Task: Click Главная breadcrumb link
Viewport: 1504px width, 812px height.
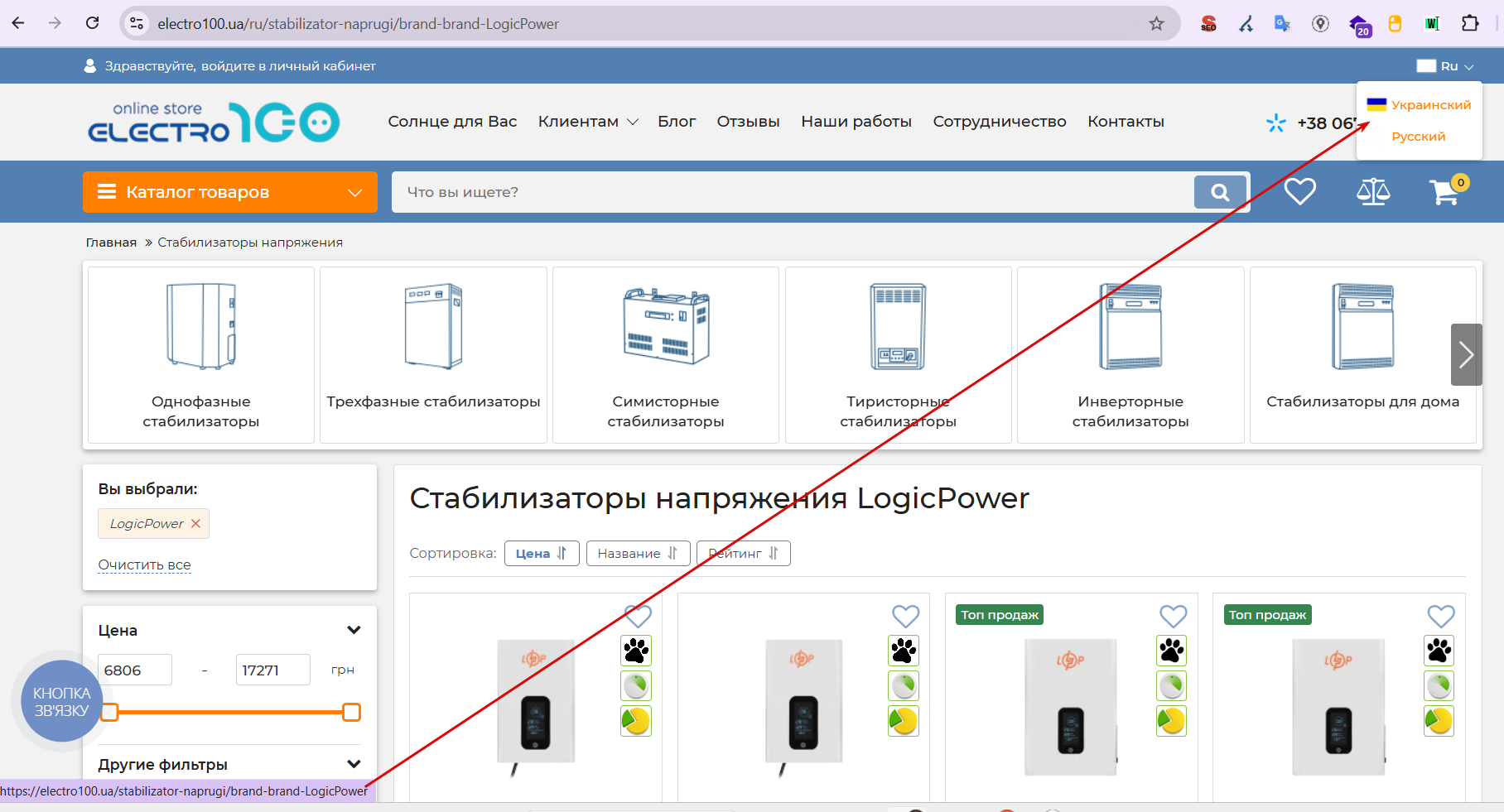Action: pos(111,243)
